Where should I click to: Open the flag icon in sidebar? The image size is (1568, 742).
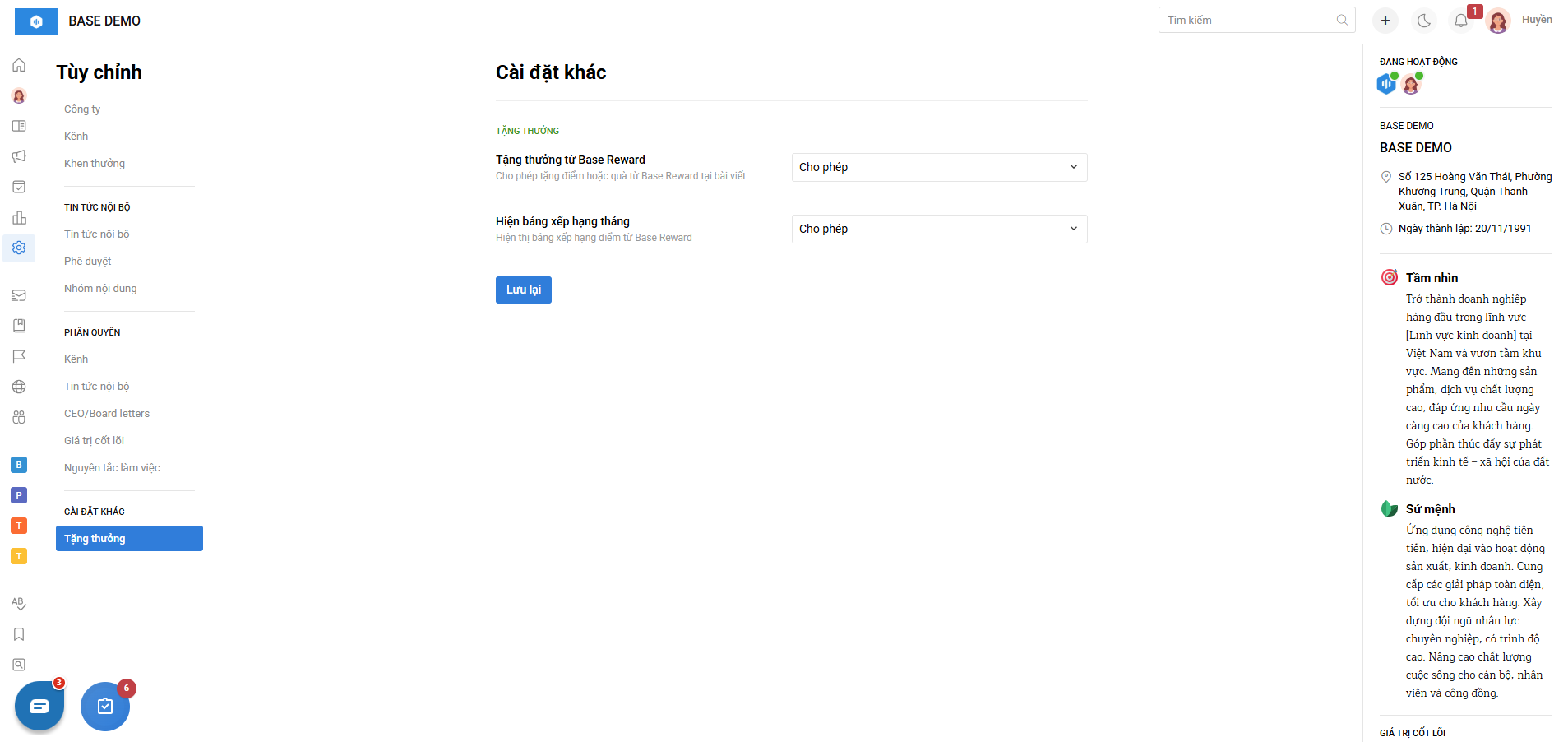(x=19, y=356)
